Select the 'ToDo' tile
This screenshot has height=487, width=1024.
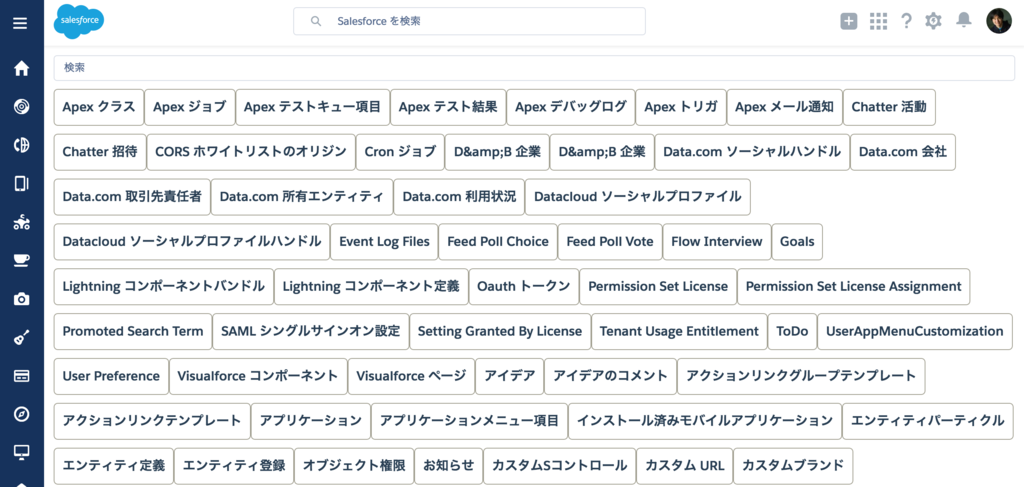click(792, 331)
